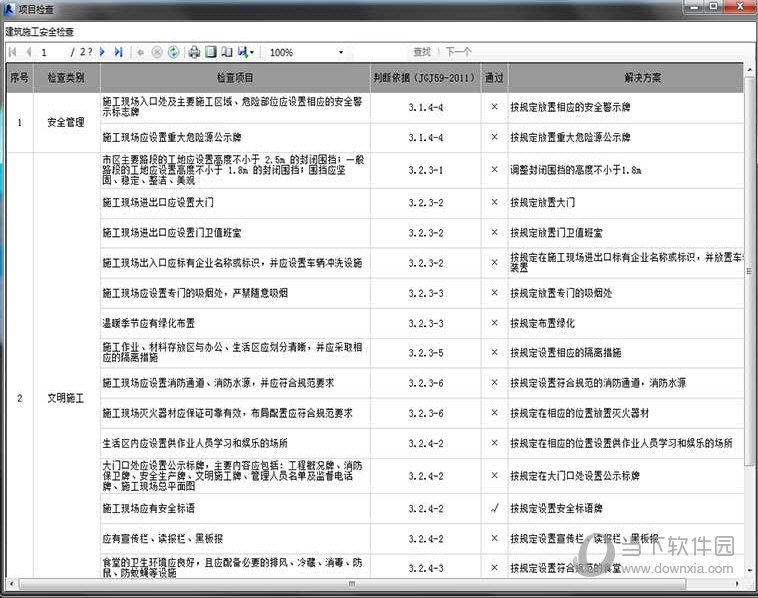Select the 安全管理 category cell

(x=66, y=123)
